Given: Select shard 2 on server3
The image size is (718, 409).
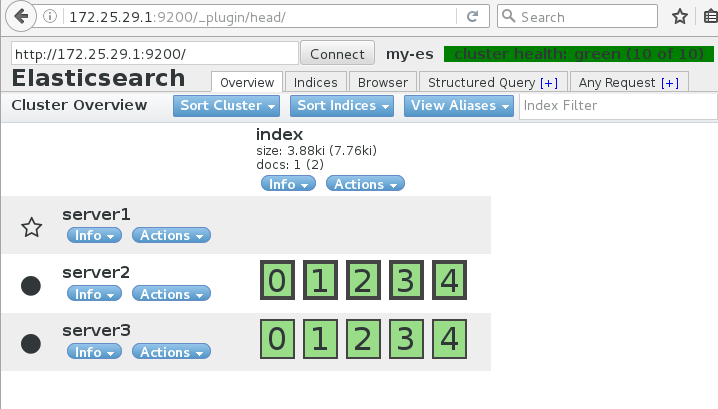Looking at the screenshot, I should click(x=363, y=339).
